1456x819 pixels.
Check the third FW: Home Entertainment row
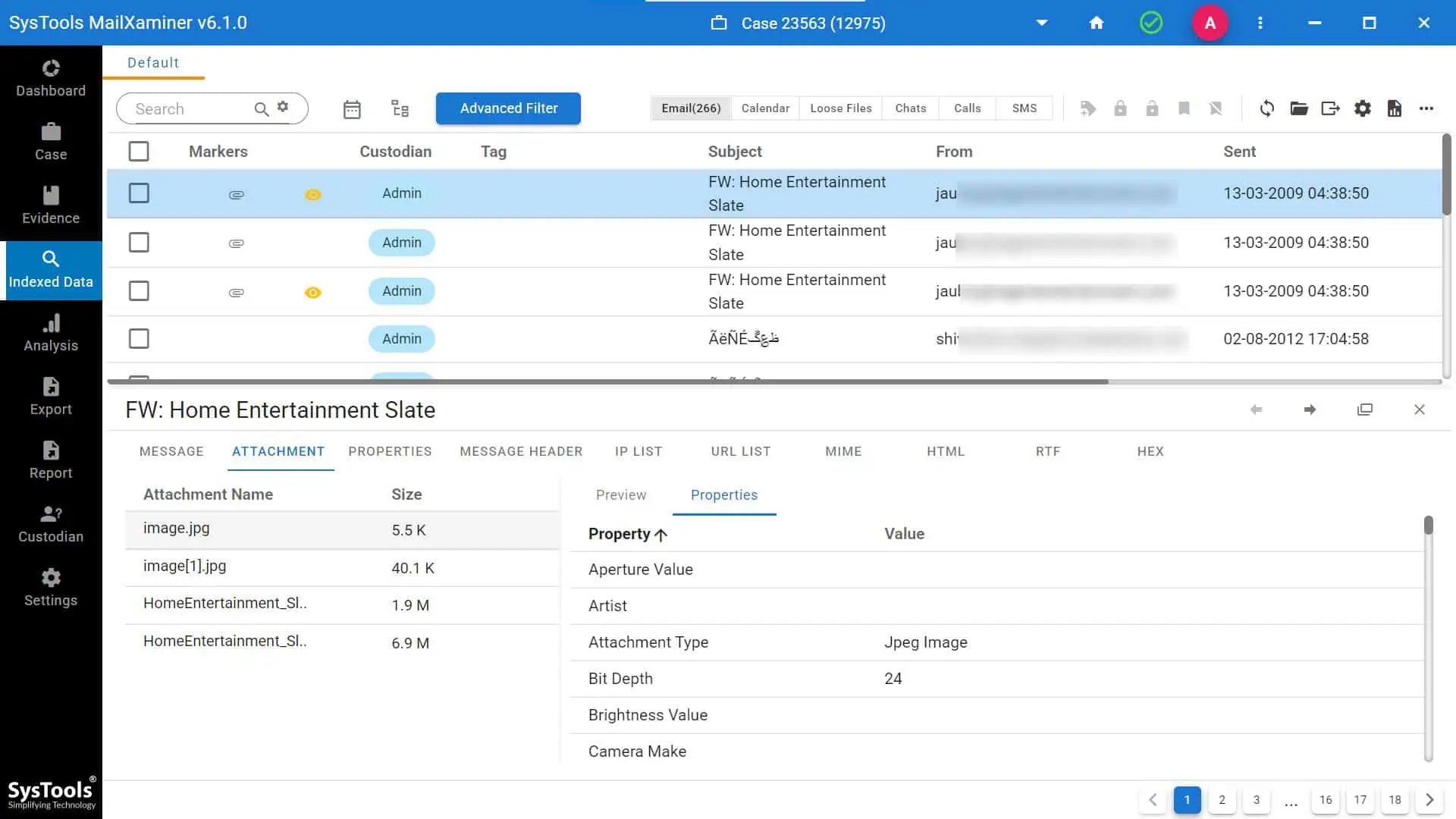point(139,291)
